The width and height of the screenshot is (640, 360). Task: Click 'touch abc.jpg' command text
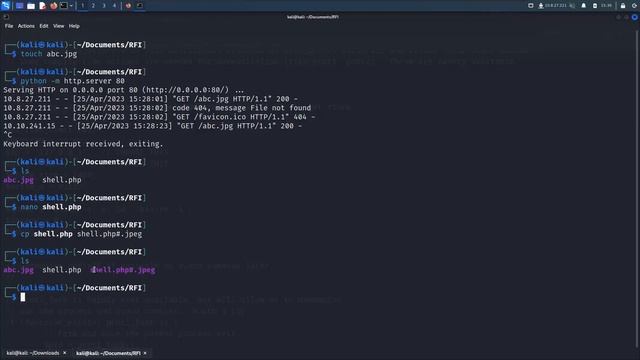pyautogui.click(x=49, y=54)
